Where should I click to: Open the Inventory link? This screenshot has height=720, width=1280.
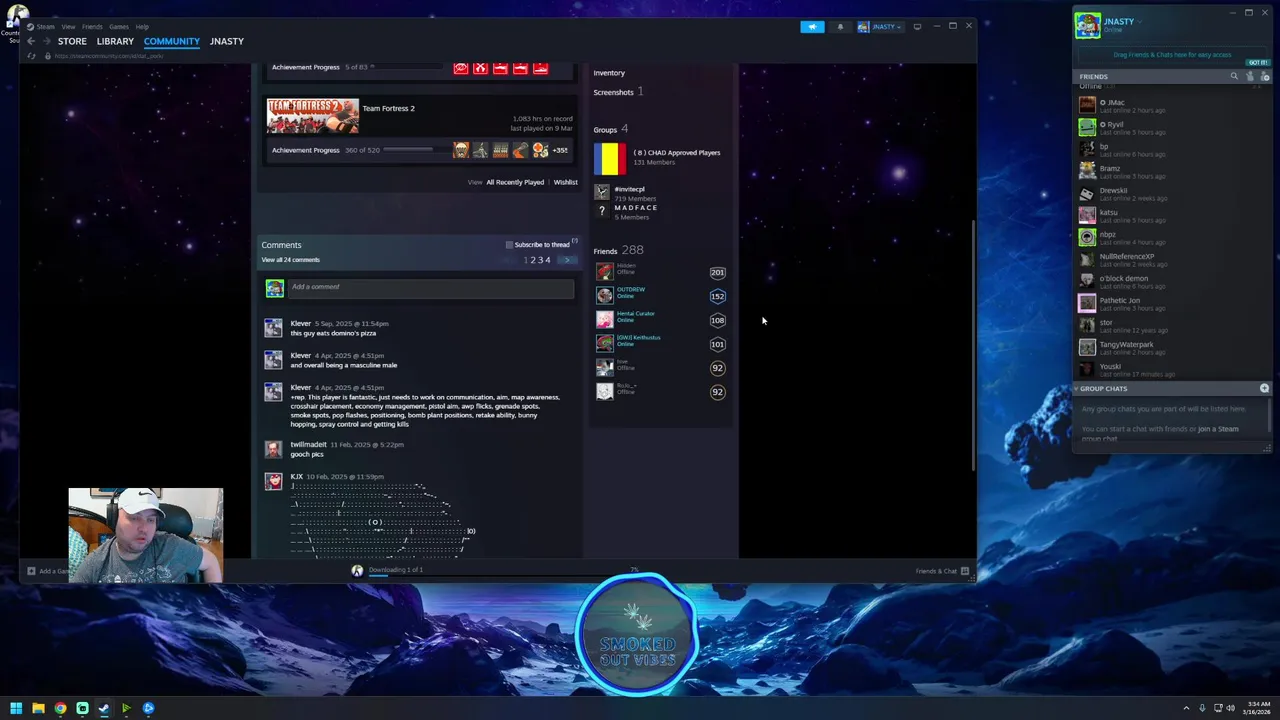609,73
